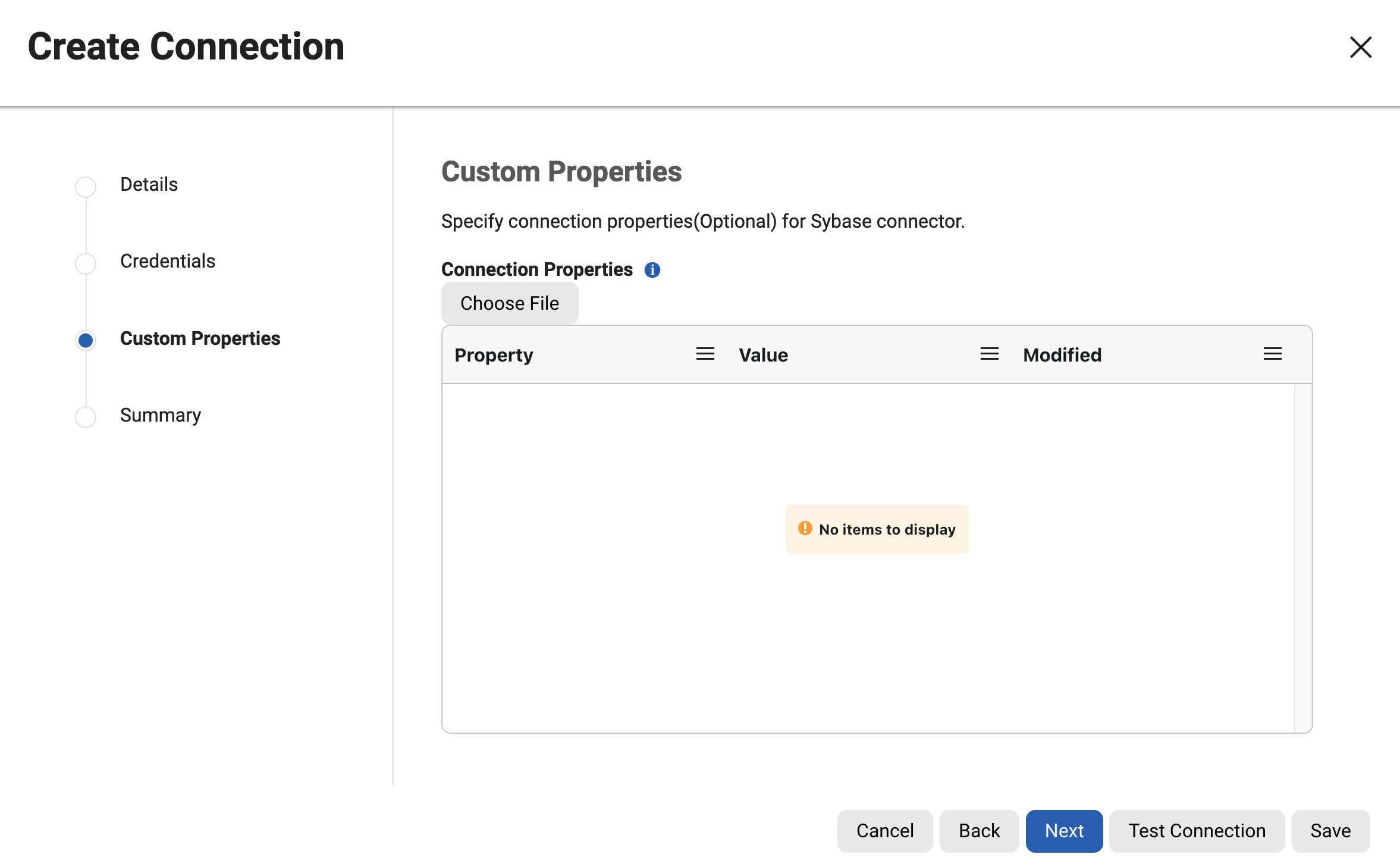Image resolution: width=1400 pixels, height=867 pixels.
Task: Go to the Details step label
Action: tap(149, 184)
